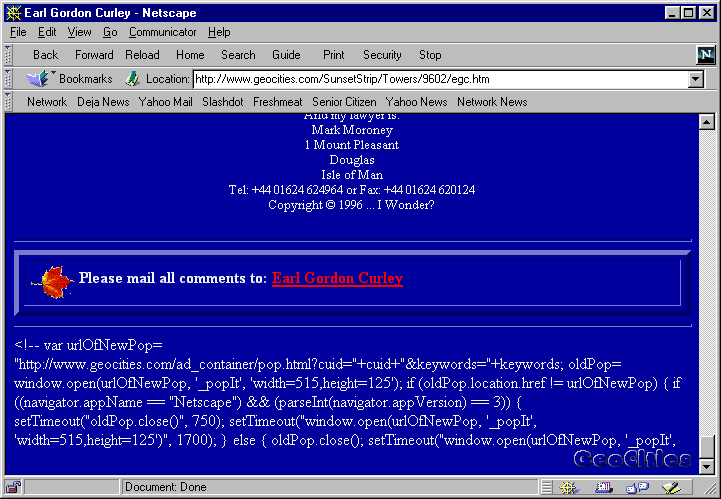The height and width of the screenshot is (499, 721).
Task: Open the Mailbox icon in the component bar
Action: click(602, 487)
